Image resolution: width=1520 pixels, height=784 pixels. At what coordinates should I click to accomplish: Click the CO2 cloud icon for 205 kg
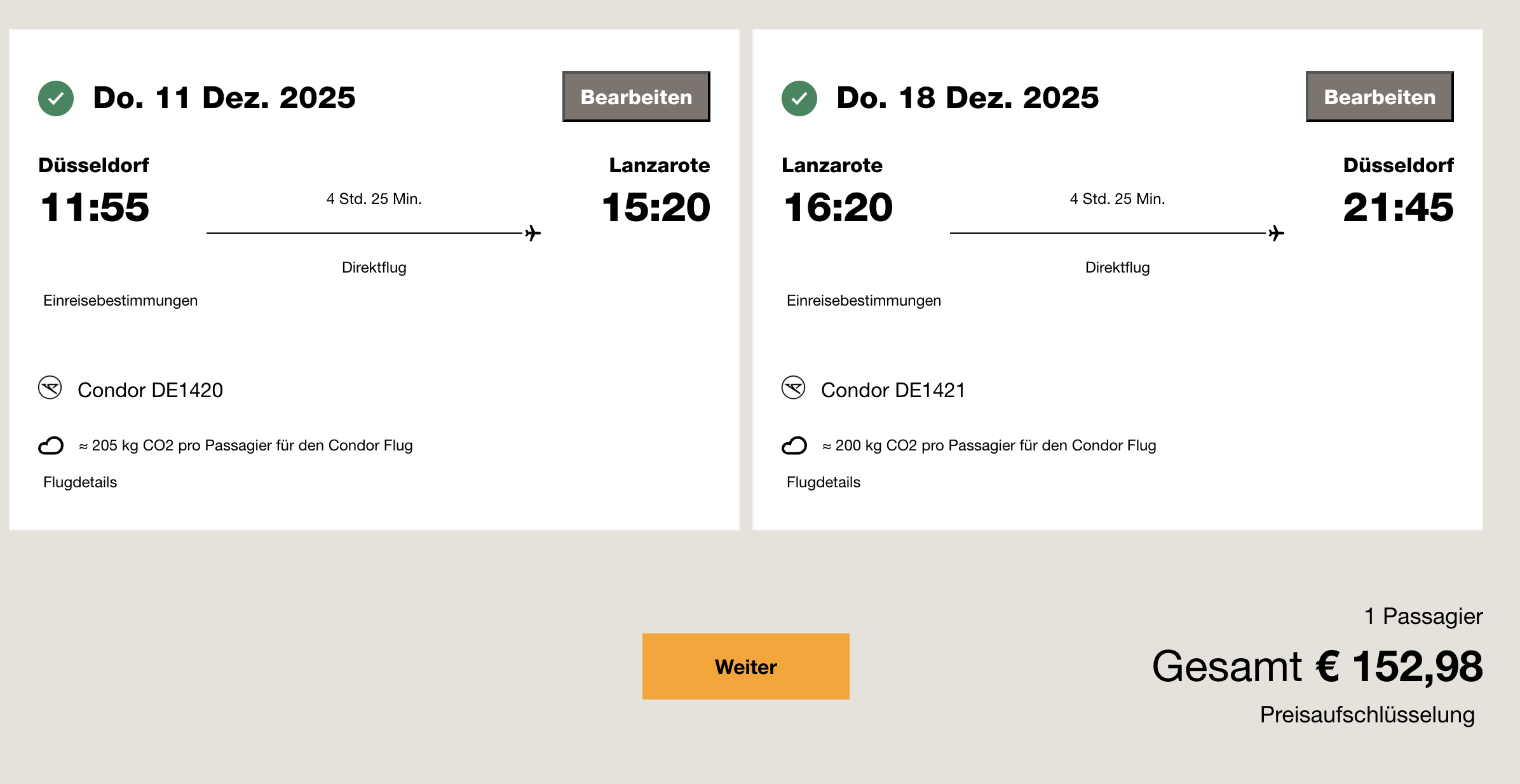point(51,445)
